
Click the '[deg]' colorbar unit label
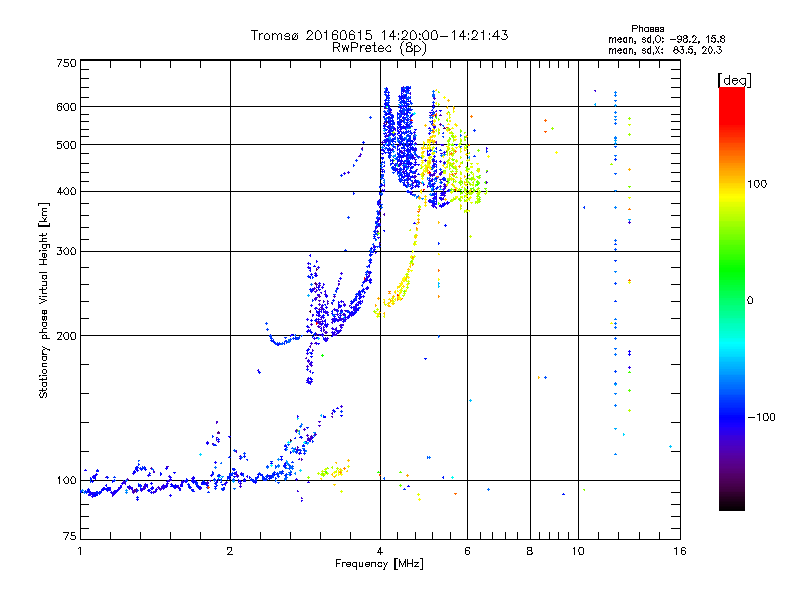734,80
